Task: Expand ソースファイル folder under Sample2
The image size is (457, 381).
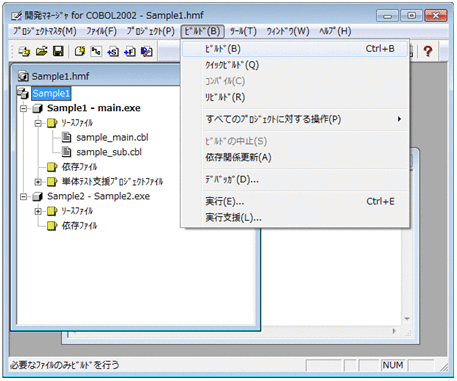Action: (38, 211)
